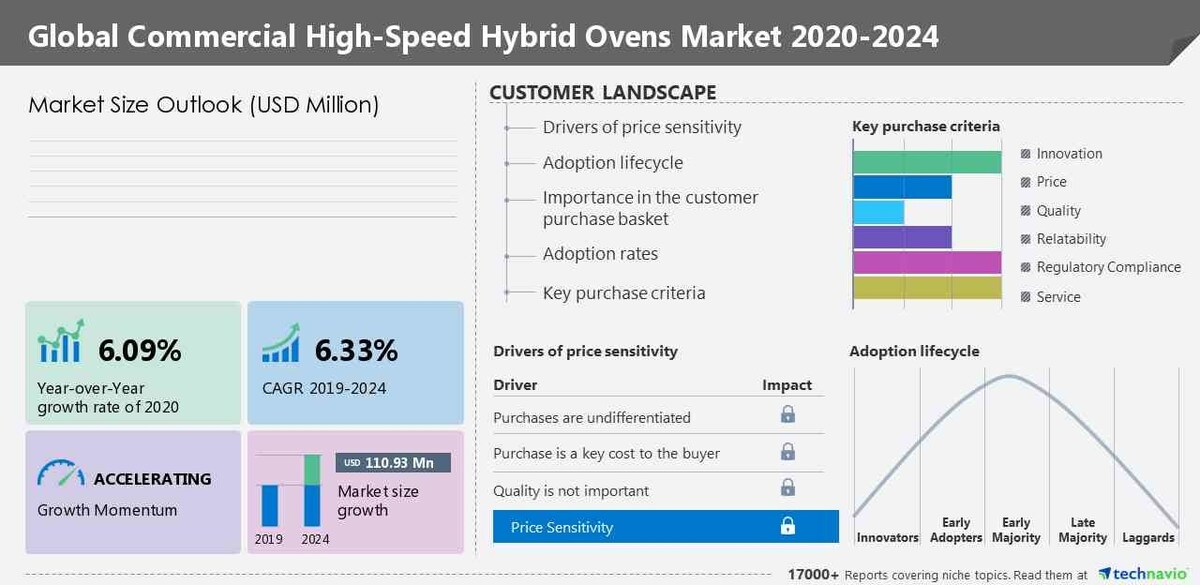Click the green Innovation bar
The height and width of the screenshot is (585, 1200).
click(927, 162)
